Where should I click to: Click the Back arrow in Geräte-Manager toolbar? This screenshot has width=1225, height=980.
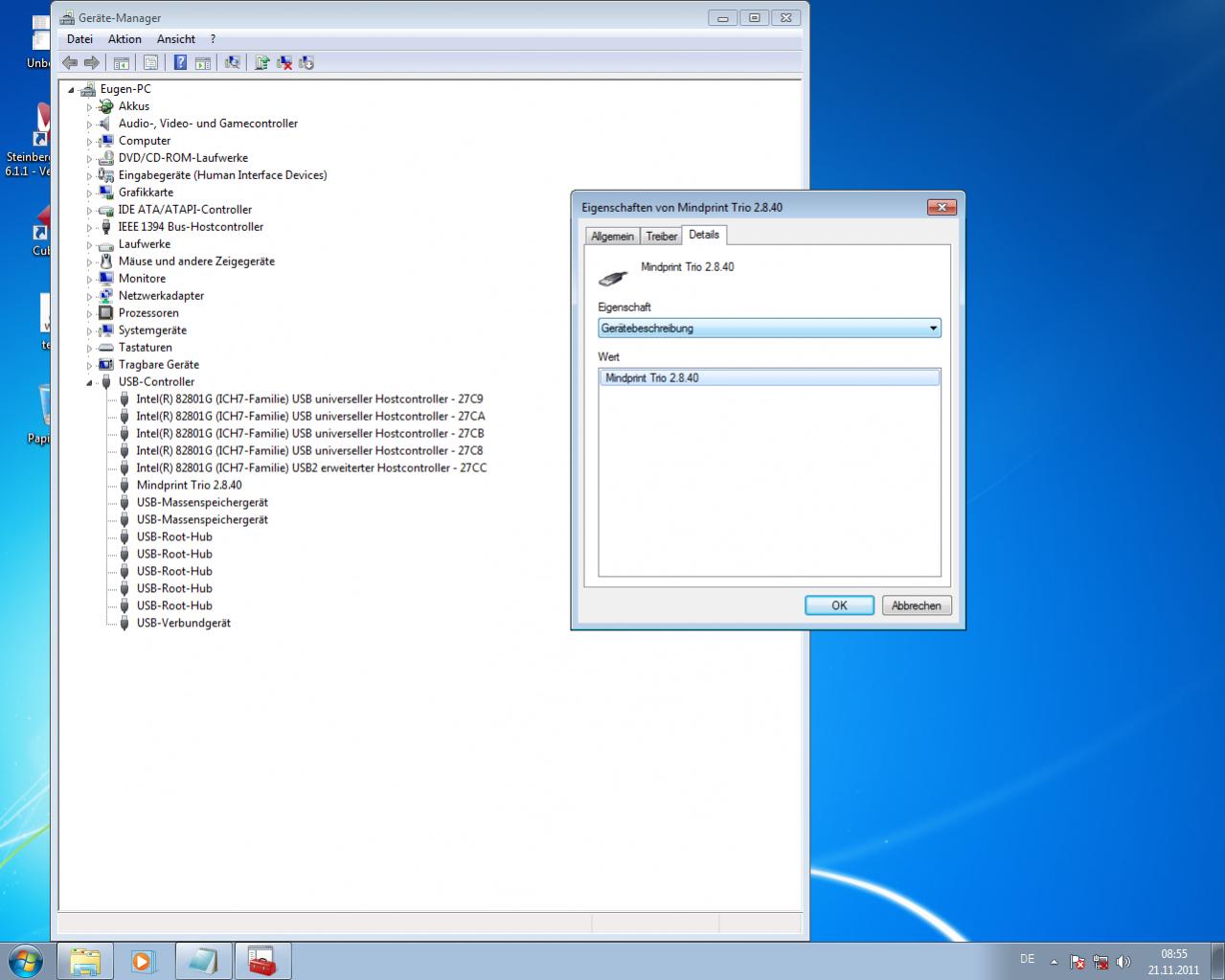click(70, 63)
